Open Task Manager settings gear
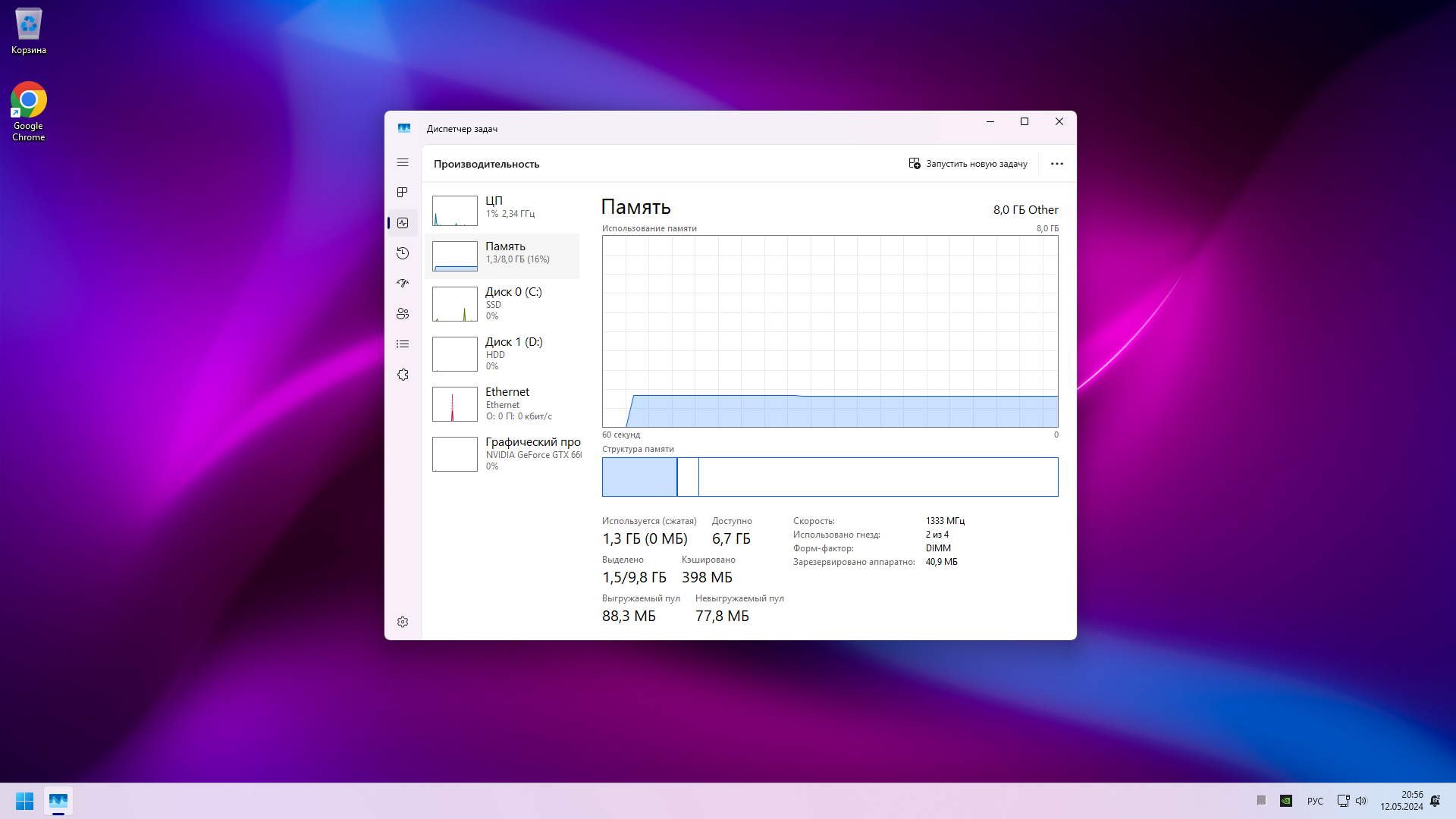1456x819 pixels. point(403,622)
